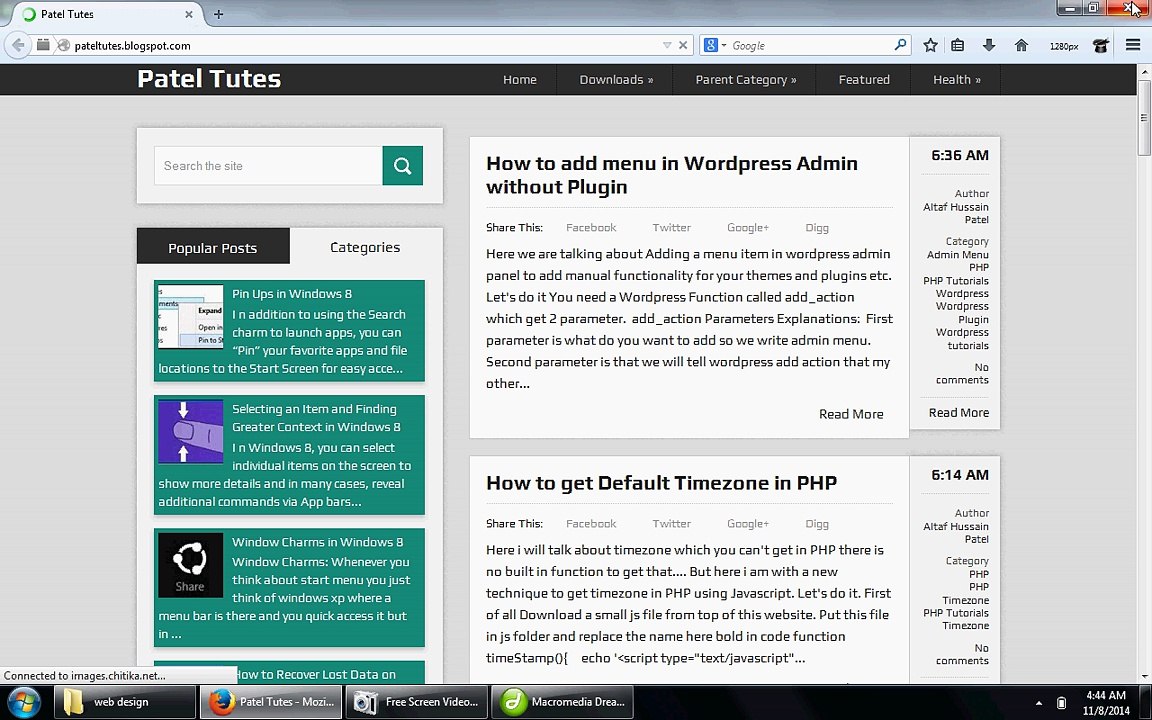Click the search magnifier in the Google box
Screen dimensions: 1152x720
900,45
